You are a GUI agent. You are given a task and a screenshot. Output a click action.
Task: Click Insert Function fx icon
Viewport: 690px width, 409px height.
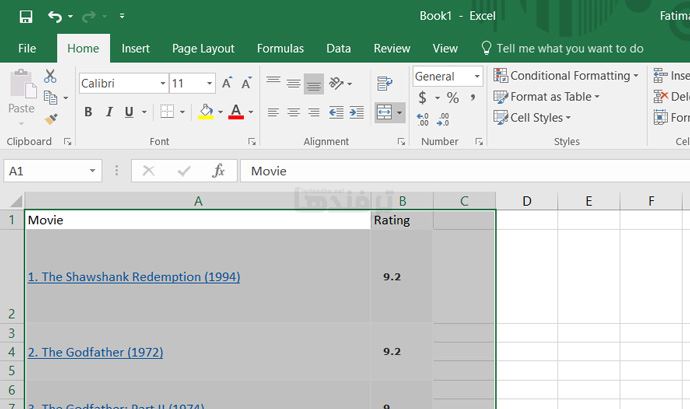click(x=218, y=171)
